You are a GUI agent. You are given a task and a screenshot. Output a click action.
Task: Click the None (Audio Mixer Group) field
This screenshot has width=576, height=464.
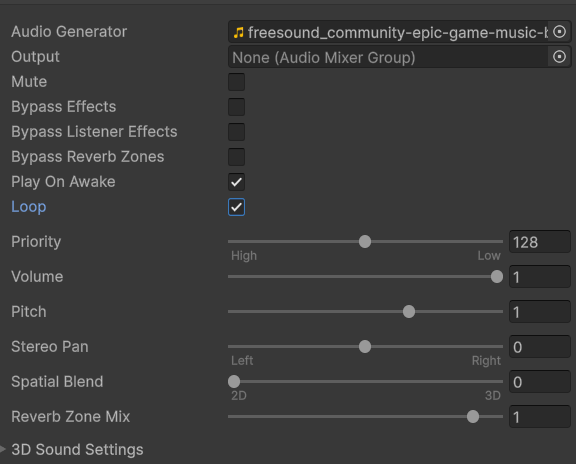(x=388, y=57)
